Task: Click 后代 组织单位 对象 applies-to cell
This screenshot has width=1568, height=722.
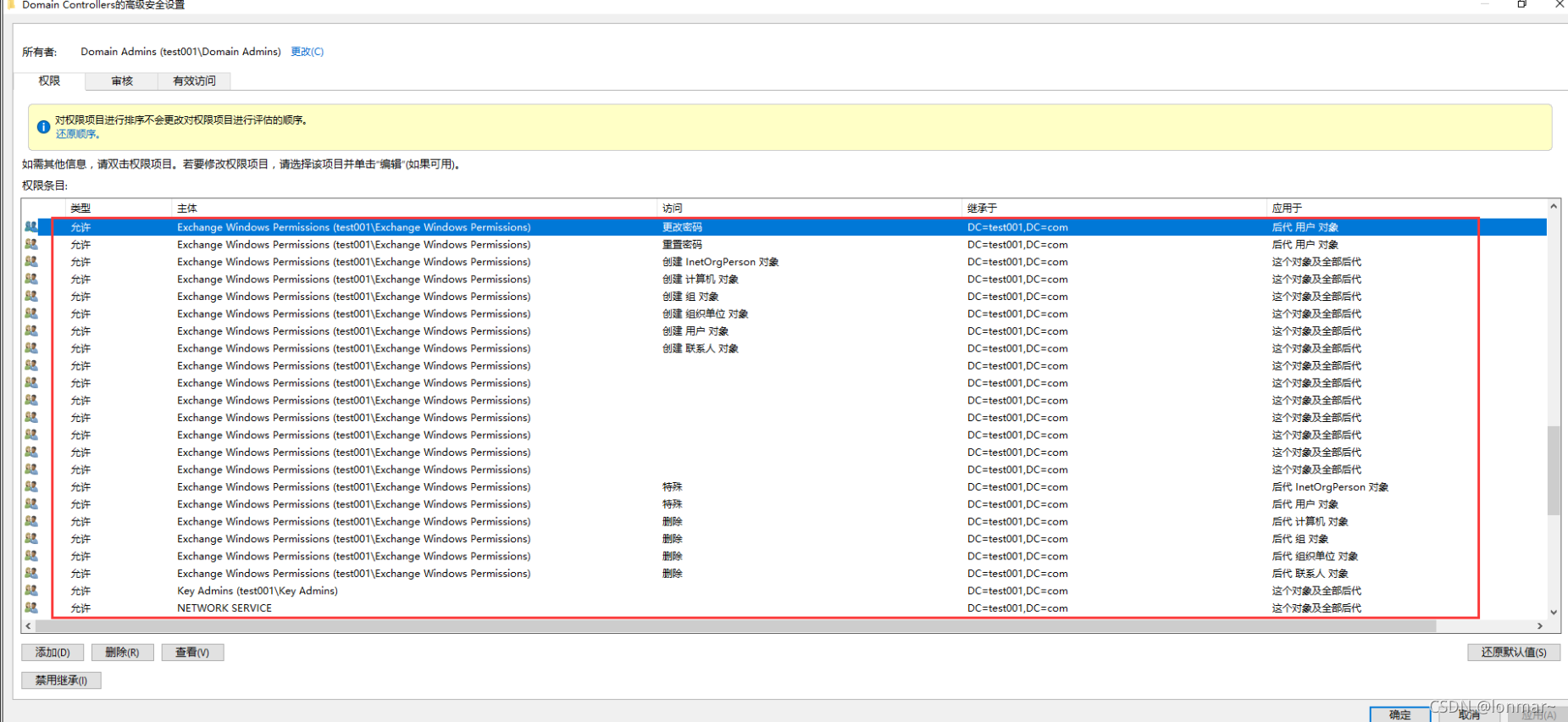Action: [x=1315, y=556]
